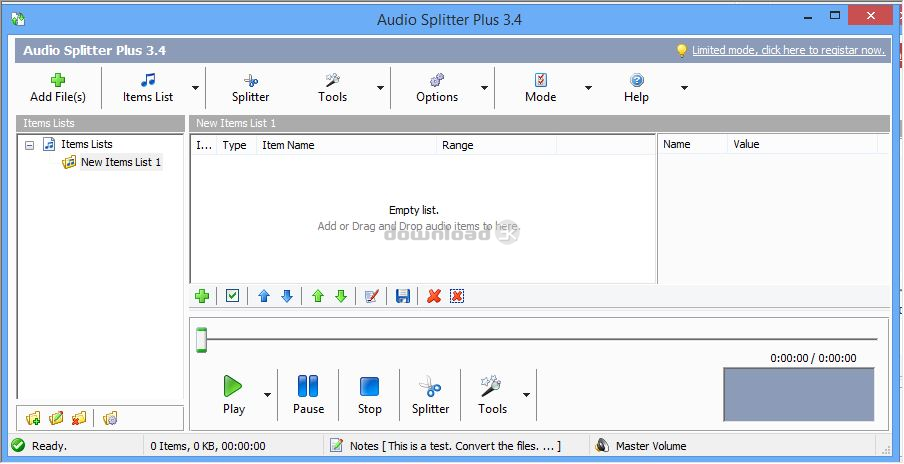Click the 'Master Volume' status bar label

[x=651, y=446]
